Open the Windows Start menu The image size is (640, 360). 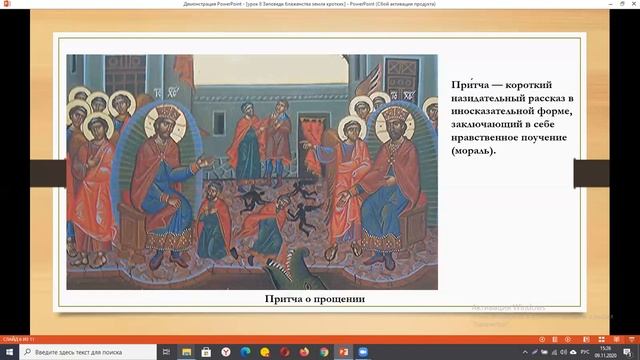(9, 352)
